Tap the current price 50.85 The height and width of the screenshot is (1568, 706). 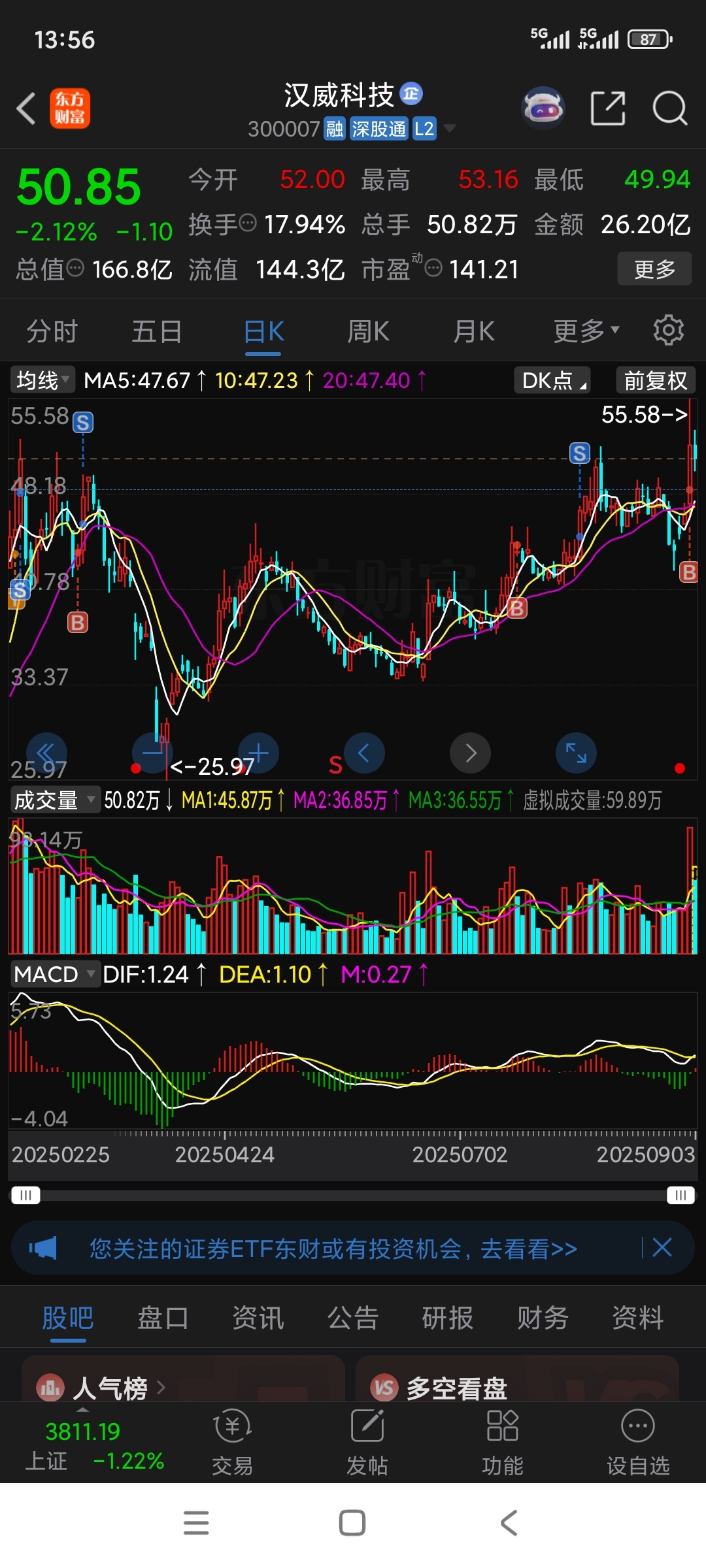coord(78,187)
